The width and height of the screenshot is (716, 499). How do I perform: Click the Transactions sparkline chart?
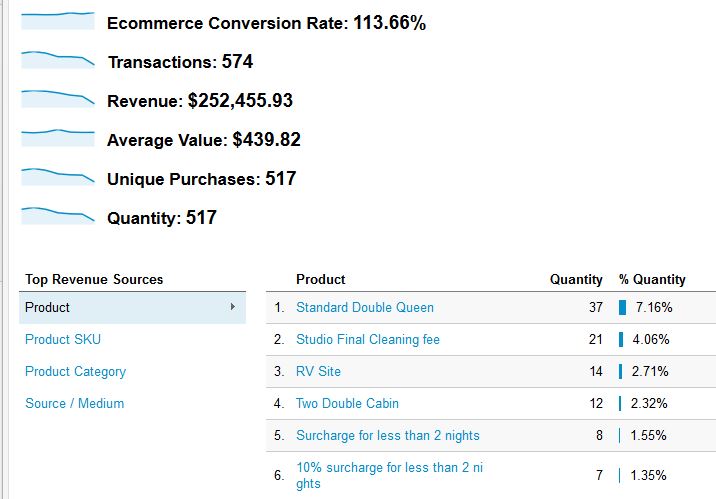point(57,60)
